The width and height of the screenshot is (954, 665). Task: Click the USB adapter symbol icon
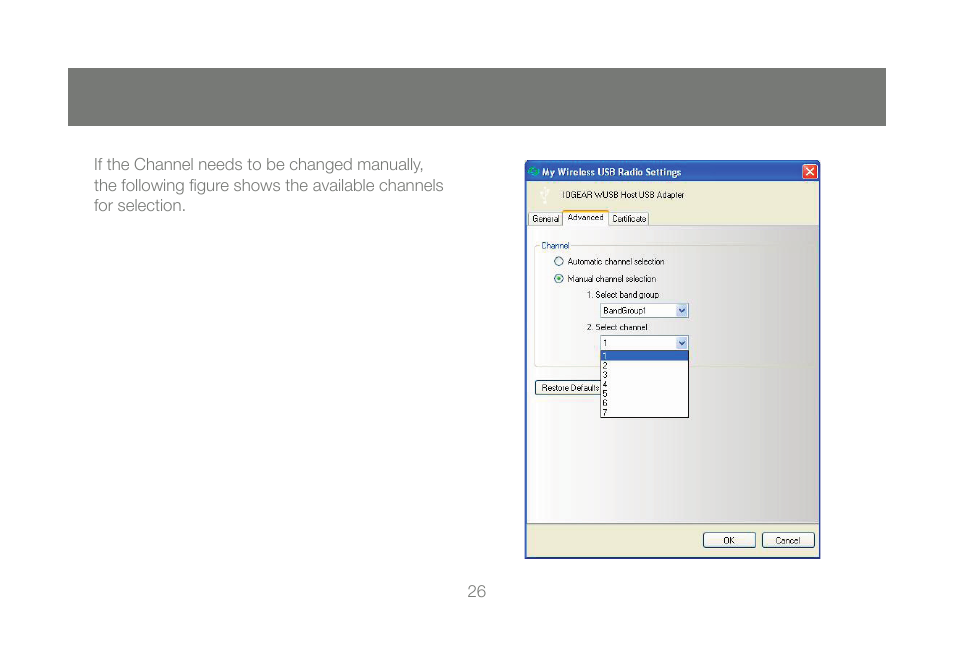tap(544, 195)
